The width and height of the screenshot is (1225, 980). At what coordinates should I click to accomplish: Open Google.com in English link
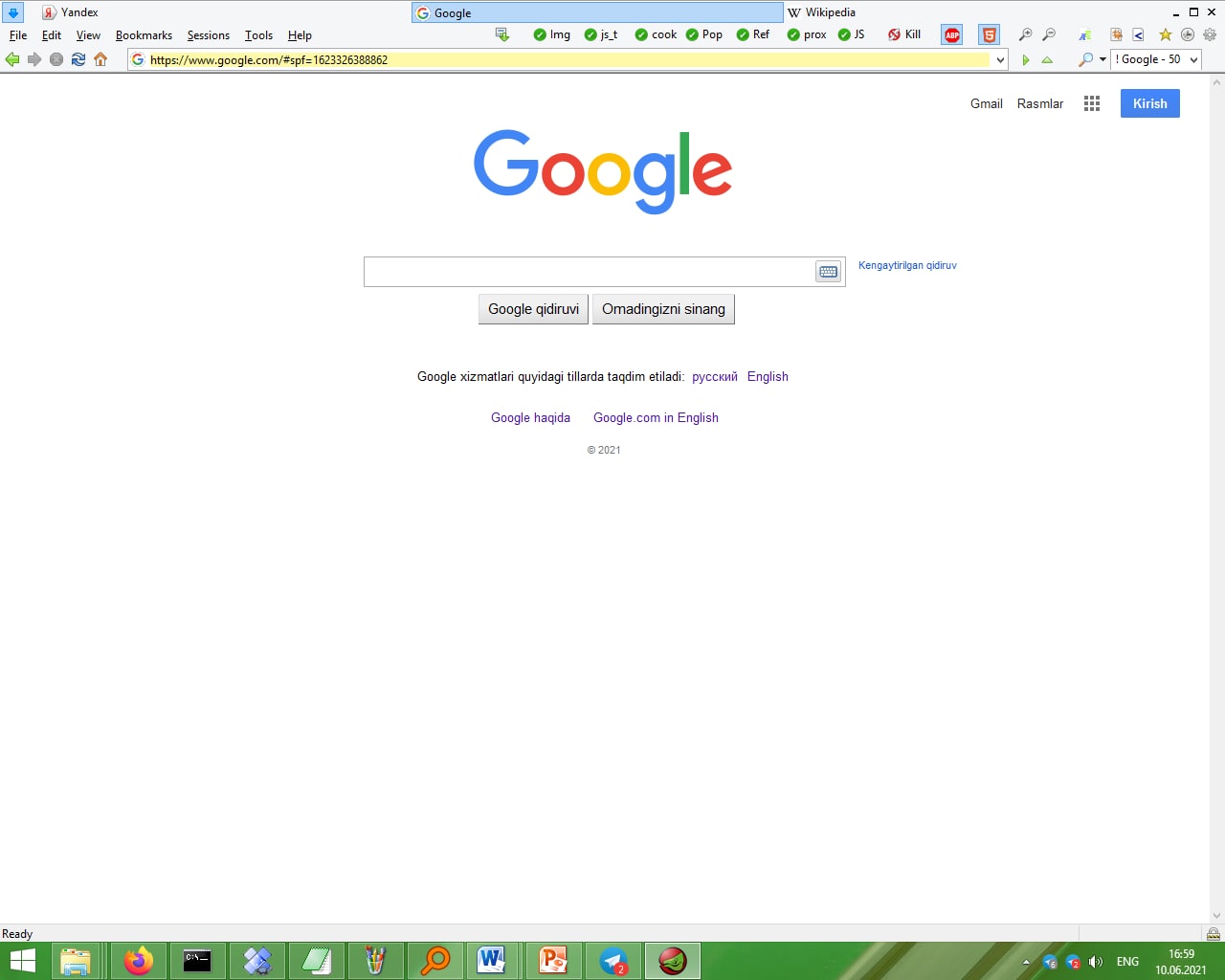tap(656, 417)
